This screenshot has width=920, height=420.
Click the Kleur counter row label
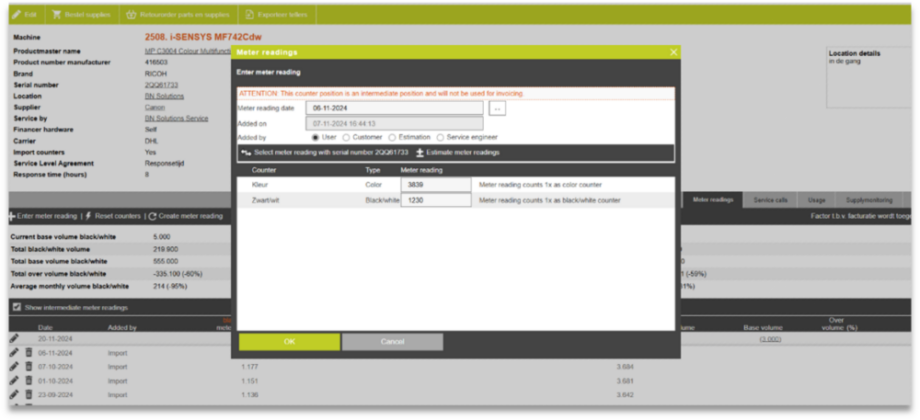pyautogui.click(x=259, y=185)
